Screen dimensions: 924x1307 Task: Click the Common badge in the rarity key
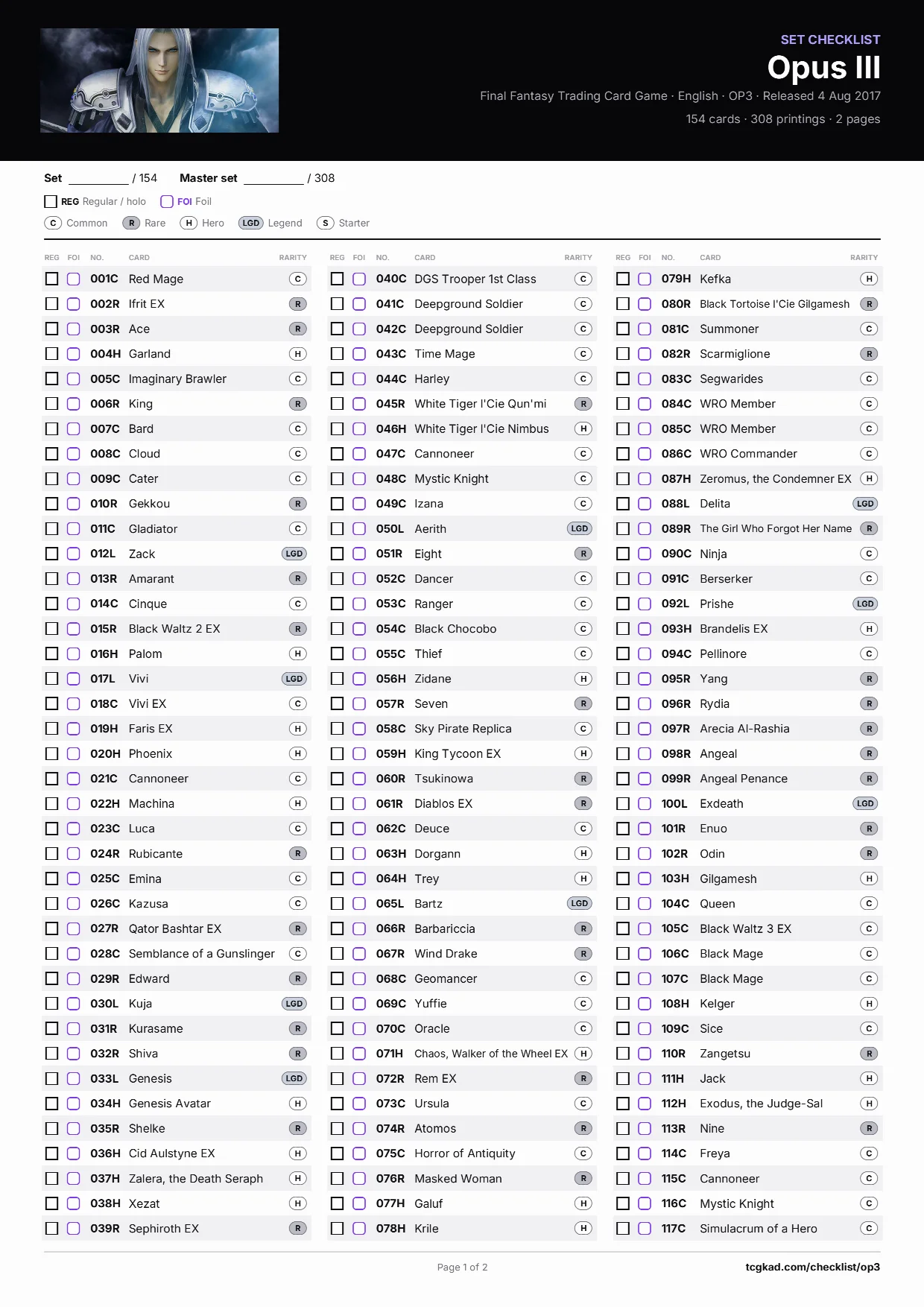(53, 223)
